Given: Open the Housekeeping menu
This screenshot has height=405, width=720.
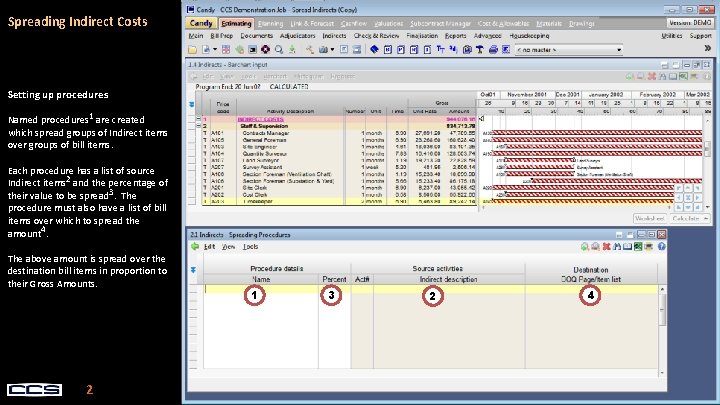Looking at the screenshot, I should [x=529, y=36].
